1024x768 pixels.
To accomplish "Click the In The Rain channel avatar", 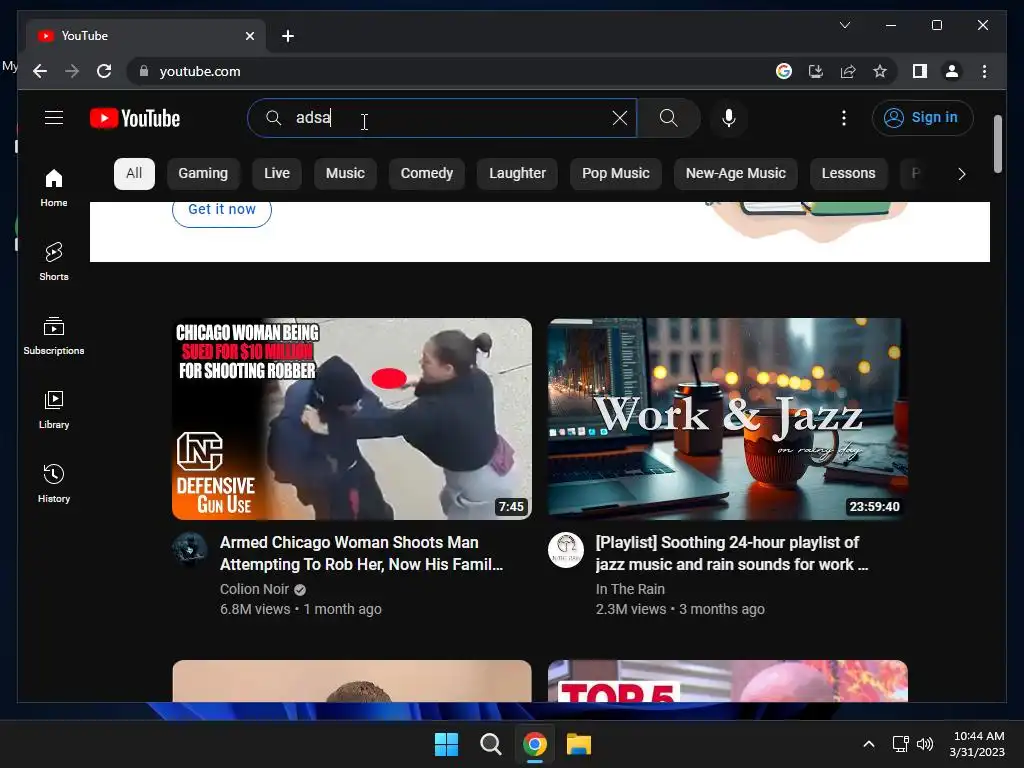I will click(x=566, y=550).
